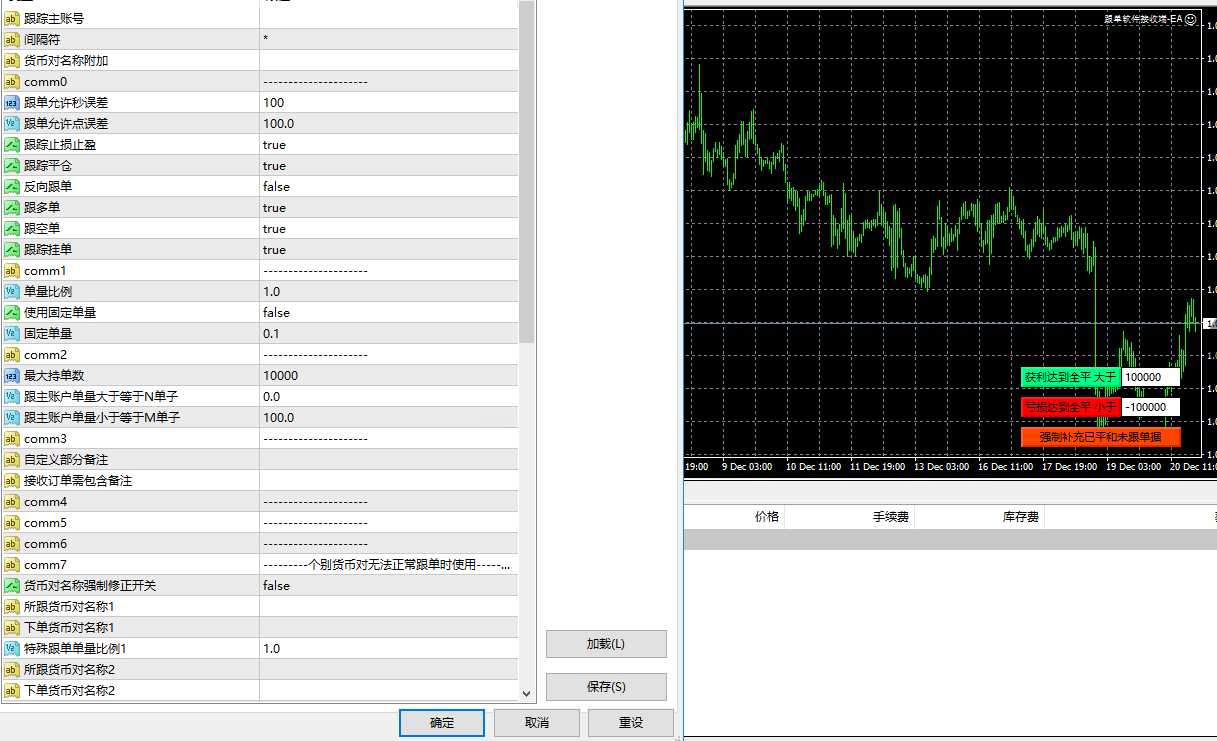Click the boolean icon beside 跟多单

(x=12, y=207)
